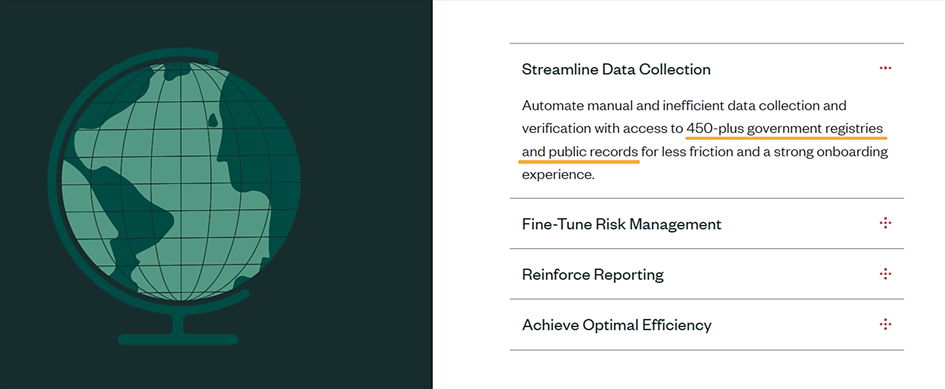Collapse the Streamline Data Collection section
Viewport: 945px width, 389px height.
[x=706, y=69]
